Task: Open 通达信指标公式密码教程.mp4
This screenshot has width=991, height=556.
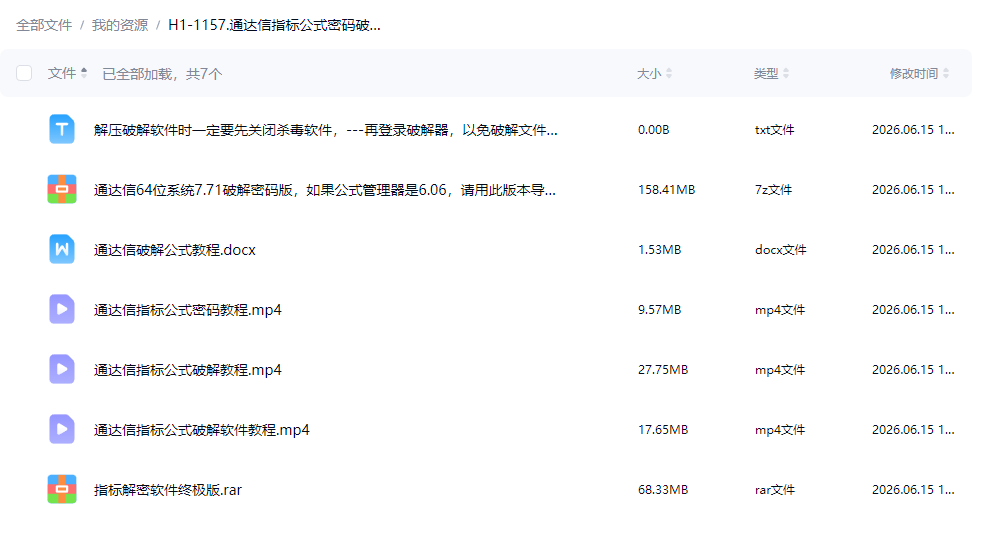Action: click(188, 310)
